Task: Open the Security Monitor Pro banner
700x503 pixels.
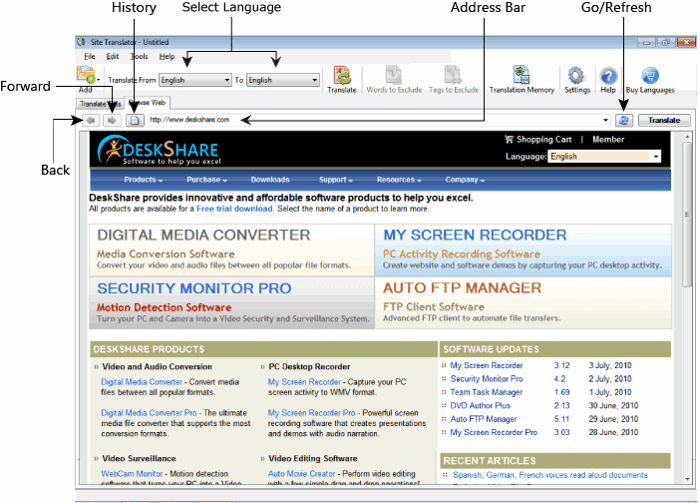Action: point(232,303)
